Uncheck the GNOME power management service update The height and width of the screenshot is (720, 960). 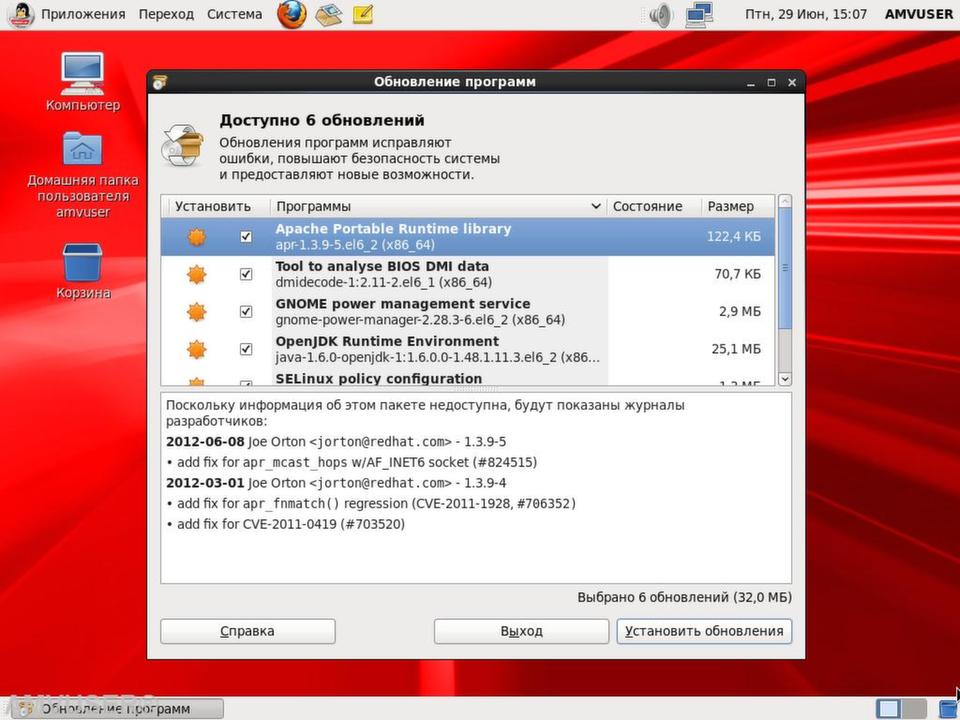pyautogui.click(x=246, y=312)
